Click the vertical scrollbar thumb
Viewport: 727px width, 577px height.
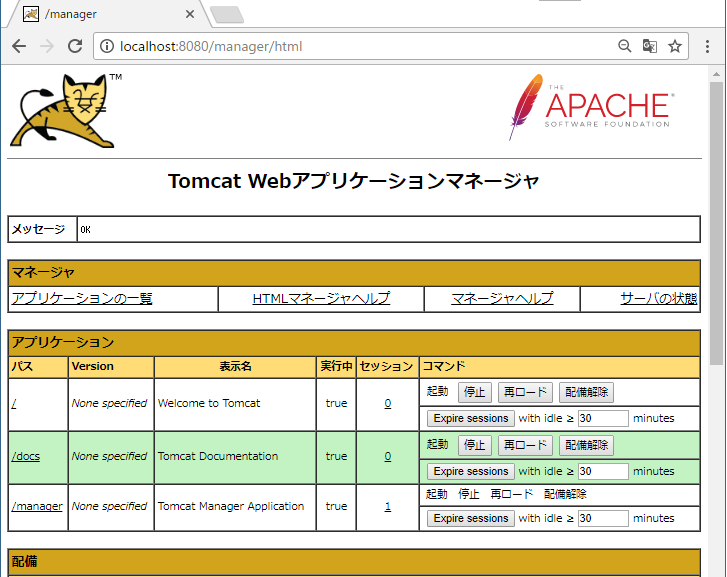(x=716, y=223)
